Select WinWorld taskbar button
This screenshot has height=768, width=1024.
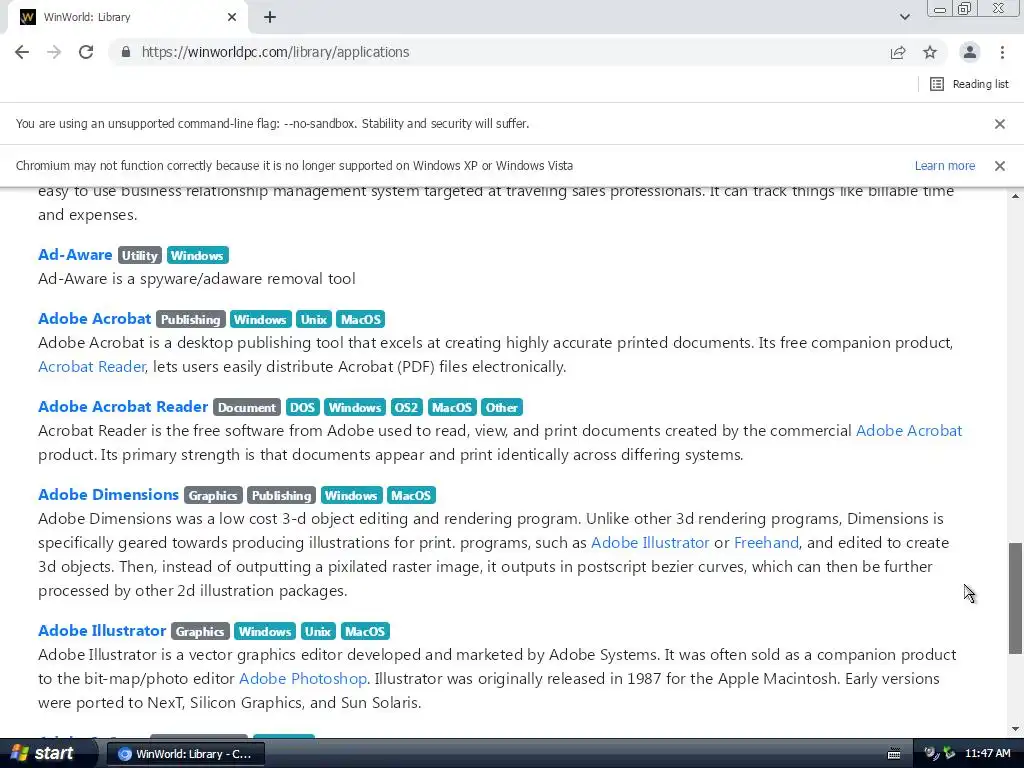pyautogui.click(x=185, y=754)
